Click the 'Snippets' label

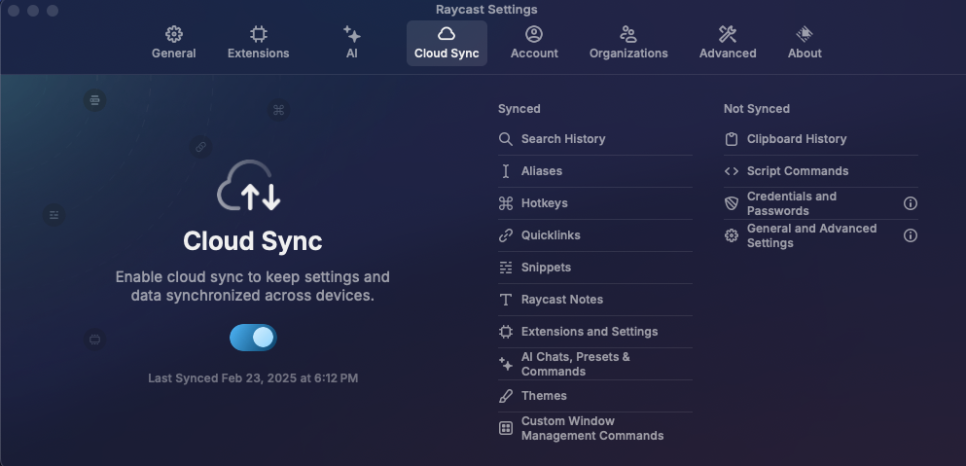[546, 268]
